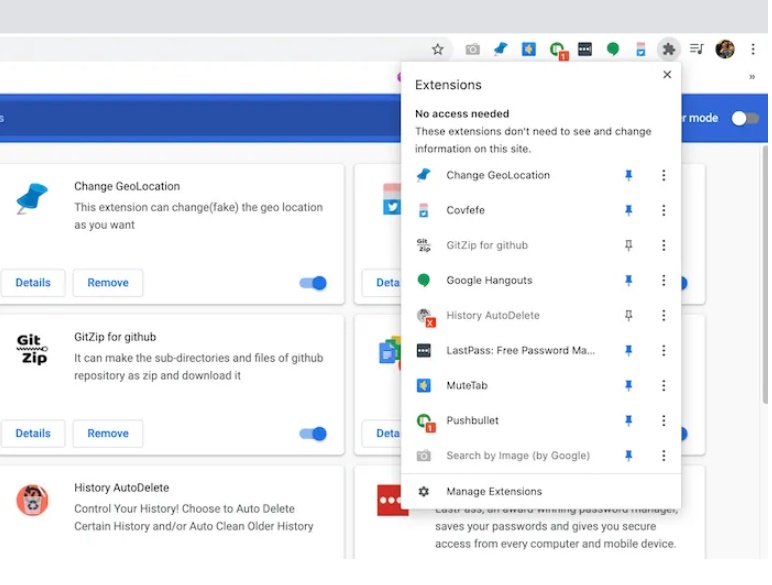Open the media controls playlist icon
Screen dimensions: 772x585
tap(696, 49)
